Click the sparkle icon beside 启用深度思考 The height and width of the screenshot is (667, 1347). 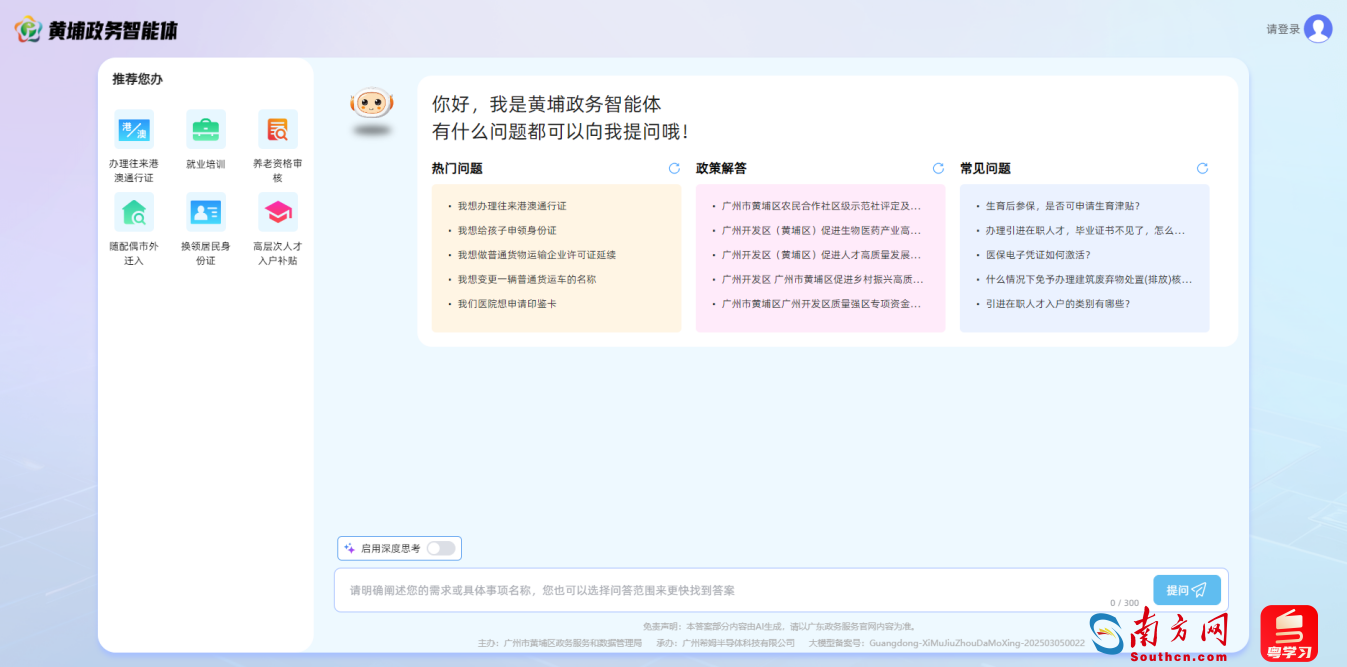coord(350,548)
